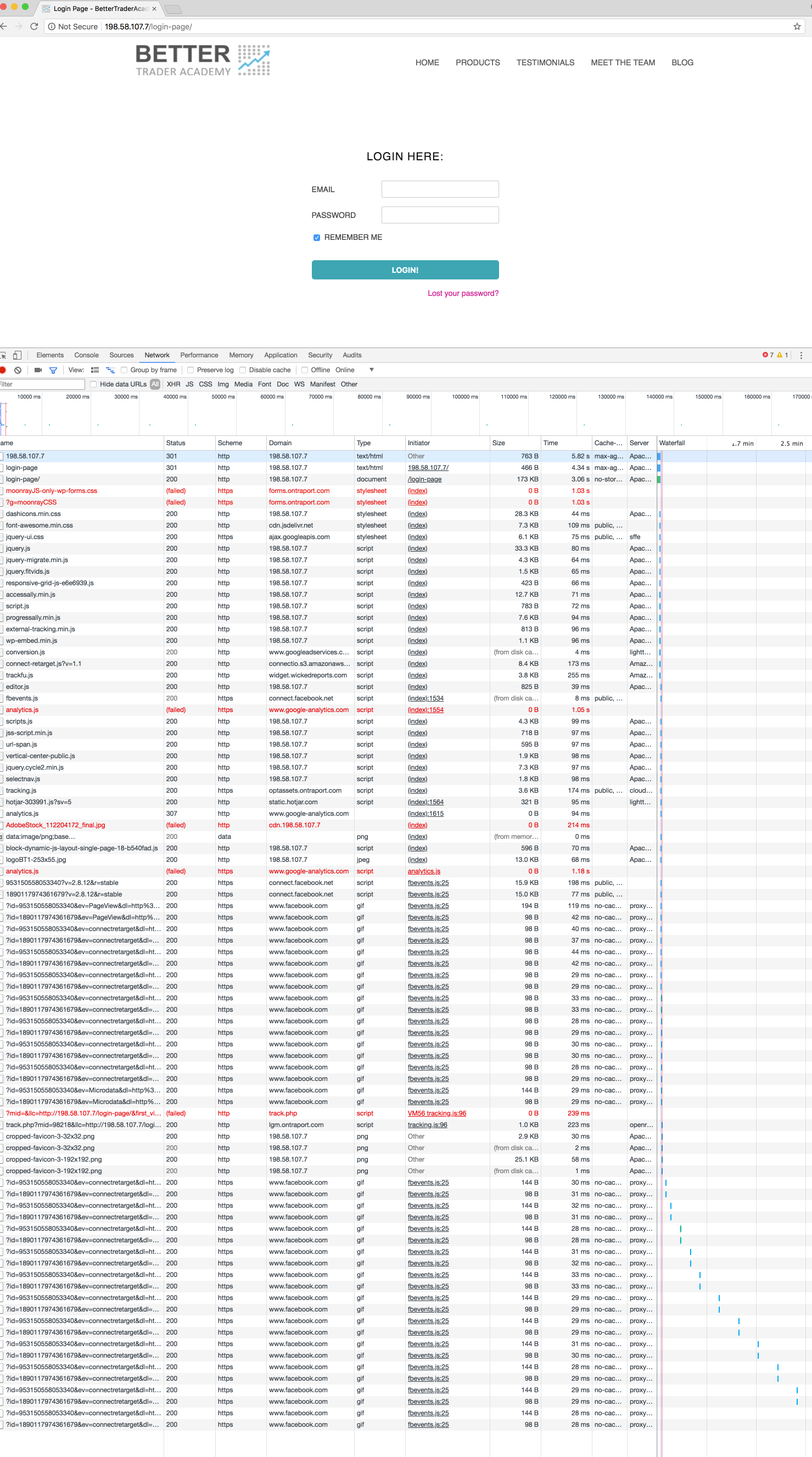Enable Hide data URLs checkbox
The width and height of the screenshot is (812, 1457).
click(x=93, y=385)
